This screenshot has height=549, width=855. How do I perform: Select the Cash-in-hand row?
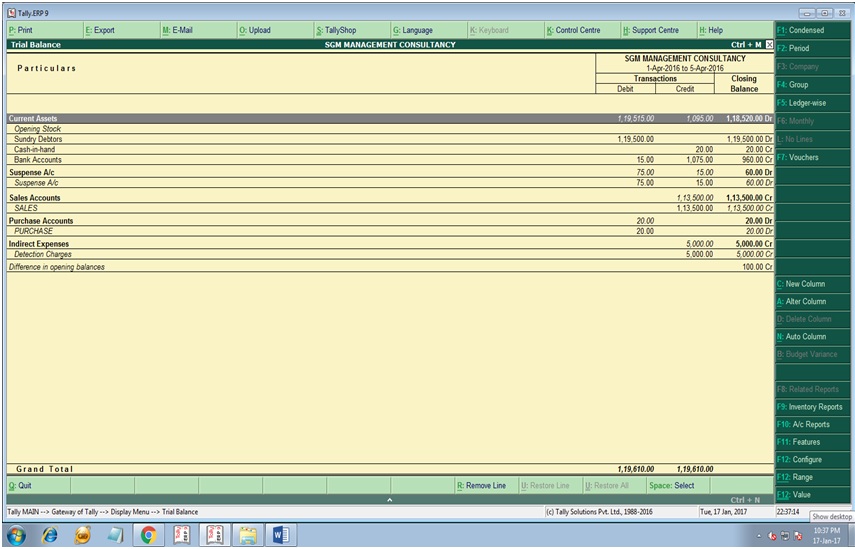pyautogui.click(x=390, y=149)
